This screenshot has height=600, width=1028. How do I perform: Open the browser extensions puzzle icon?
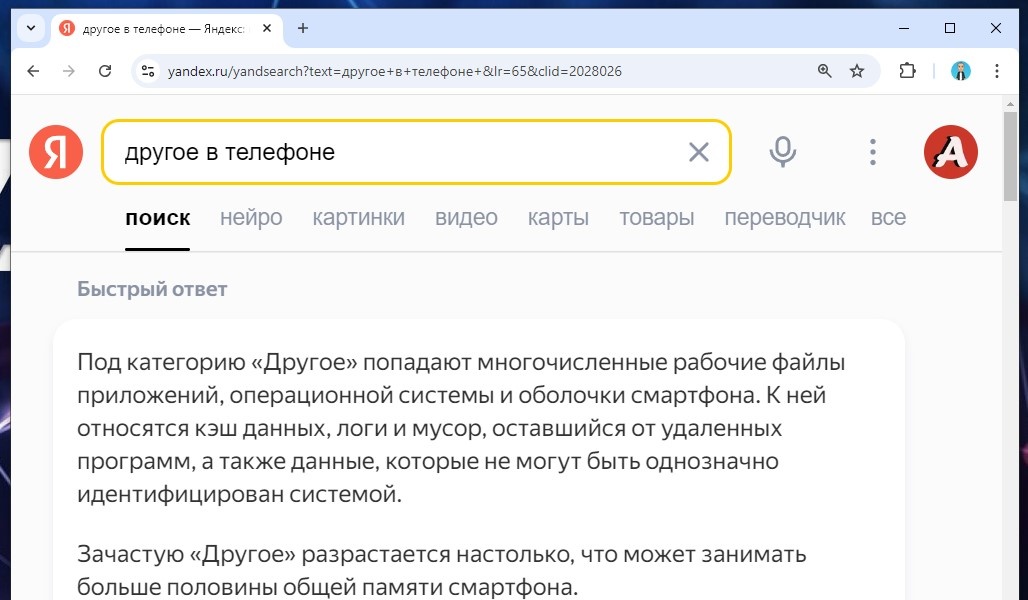click(906, 71)
